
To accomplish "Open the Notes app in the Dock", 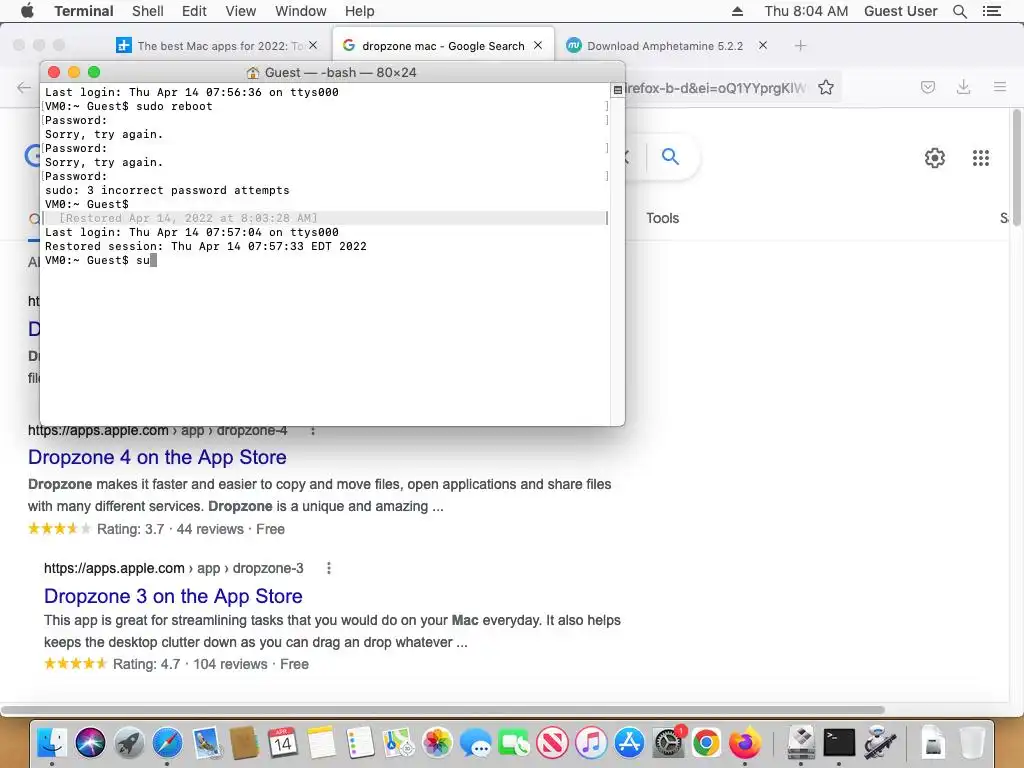I will [x=321, y=743].
